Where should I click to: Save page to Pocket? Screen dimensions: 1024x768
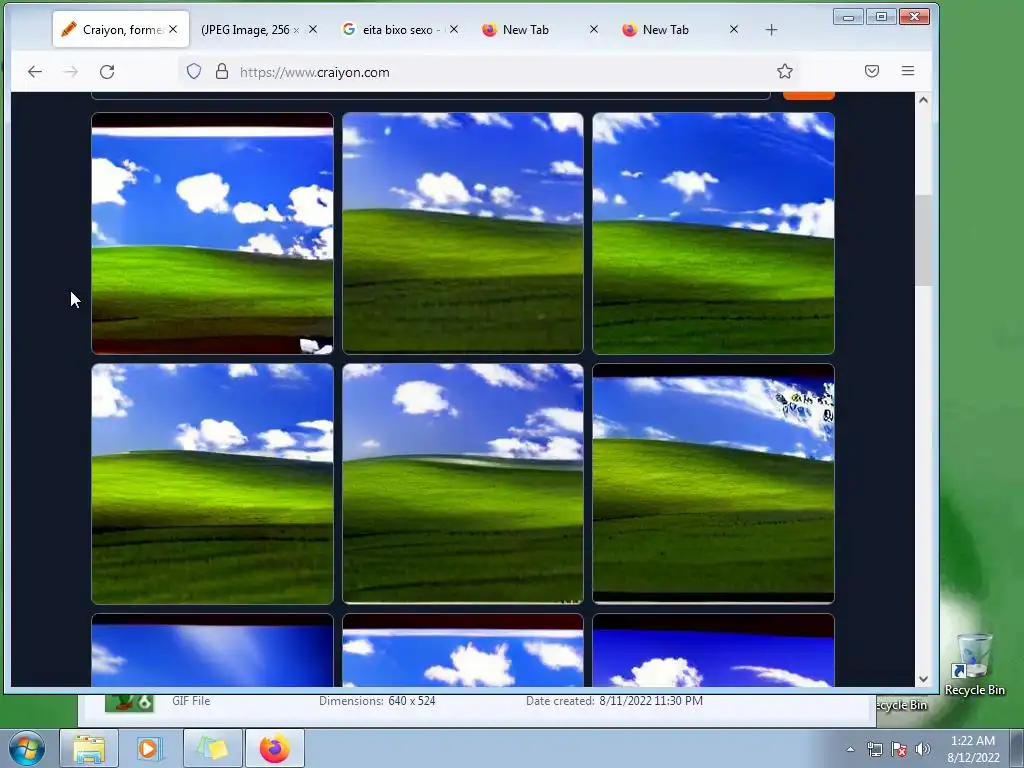coord(872,71)
